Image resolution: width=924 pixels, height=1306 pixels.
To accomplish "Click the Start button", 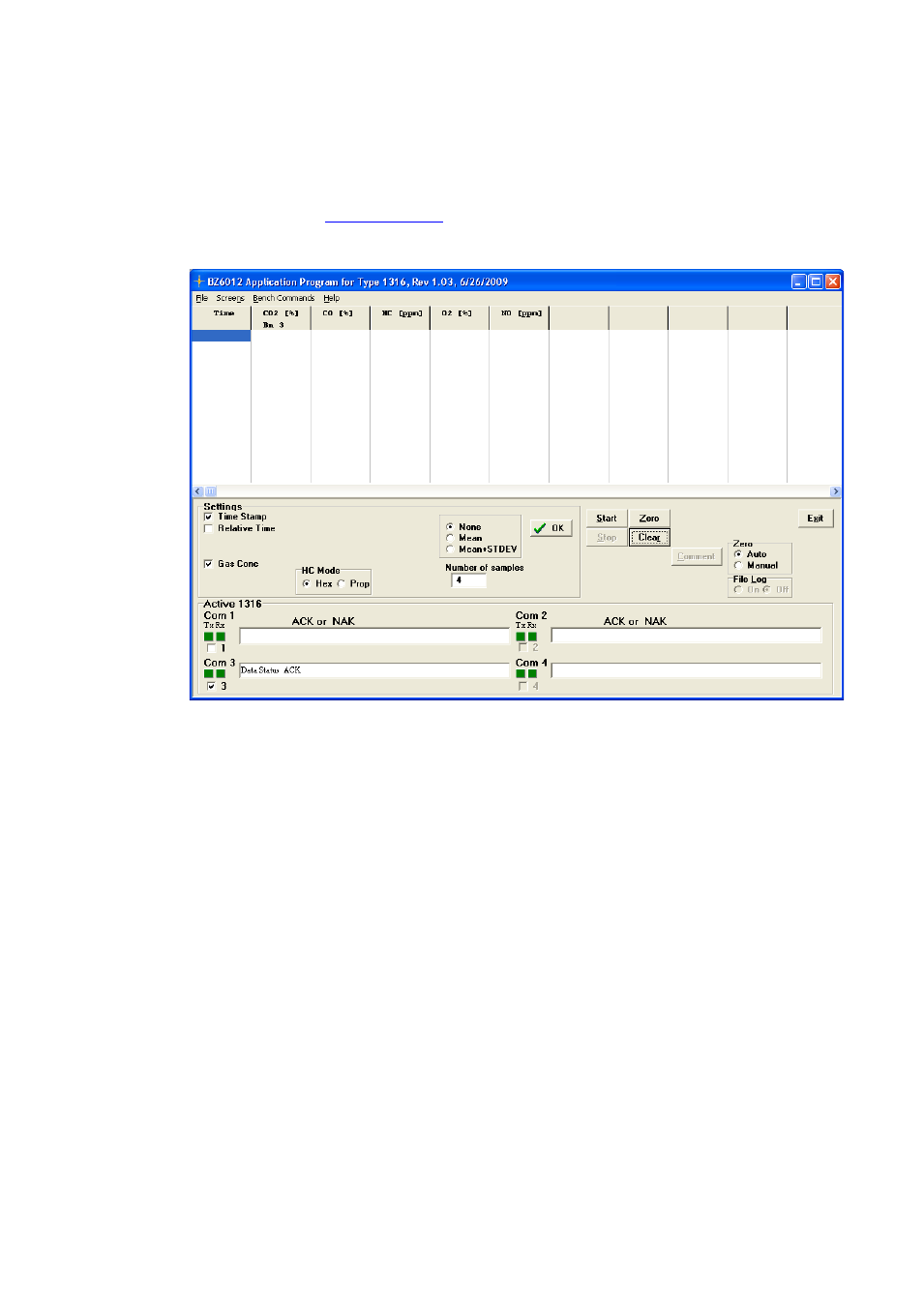I will tap(607, 519).
